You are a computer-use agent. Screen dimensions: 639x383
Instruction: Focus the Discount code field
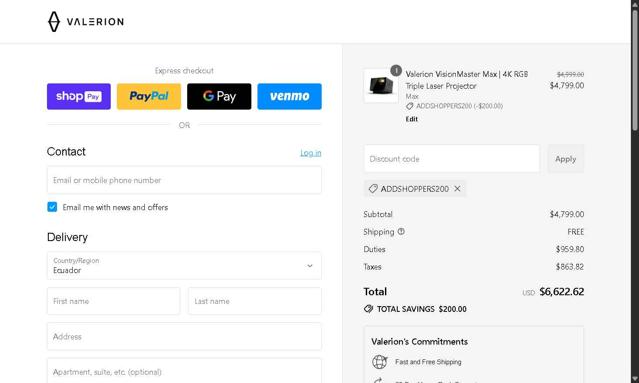point(452,159)
